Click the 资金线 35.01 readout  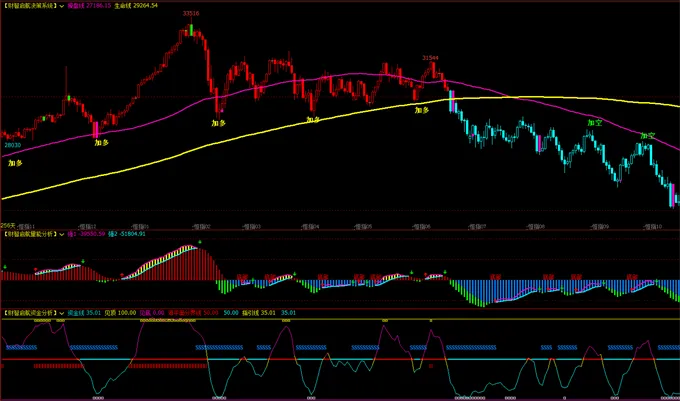[84, 313]
